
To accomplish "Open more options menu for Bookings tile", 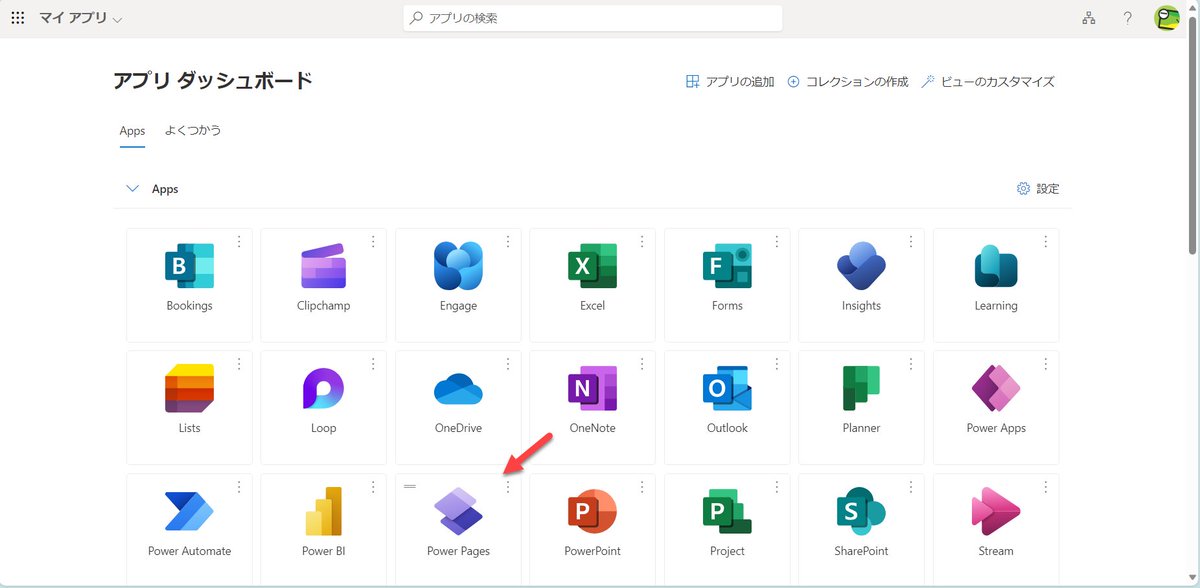I will click(x=239, y=241).
